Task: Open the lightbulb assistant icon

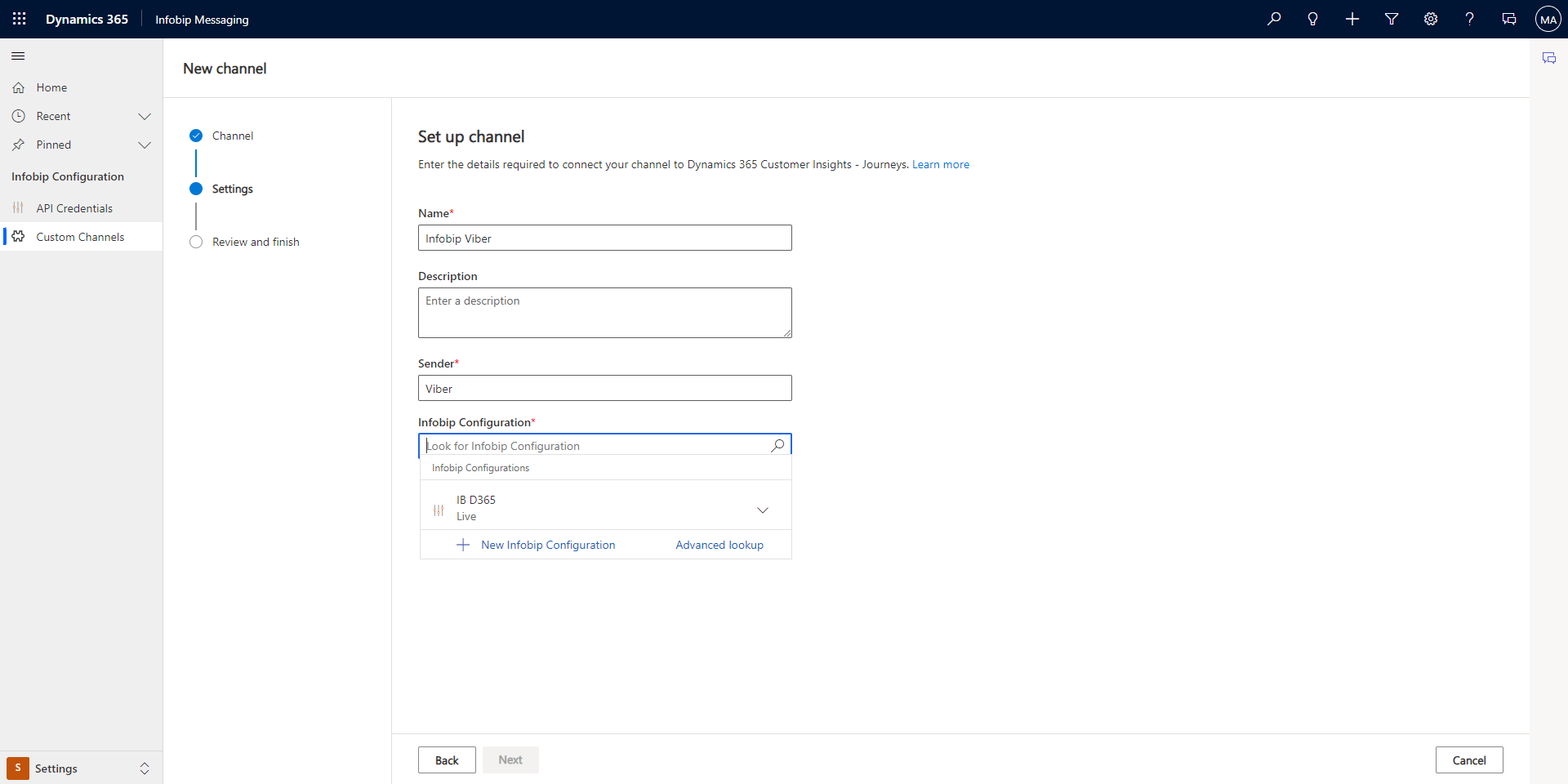Action: [x=1313, y=19]
